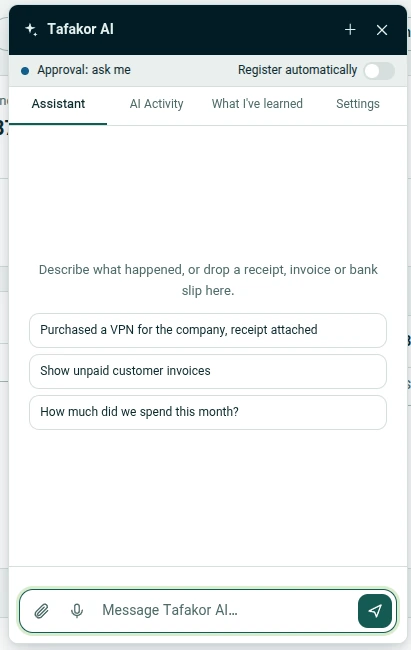Open the Approval: ask me setting
The image size is (411, 650).
[x=84, y=70]
